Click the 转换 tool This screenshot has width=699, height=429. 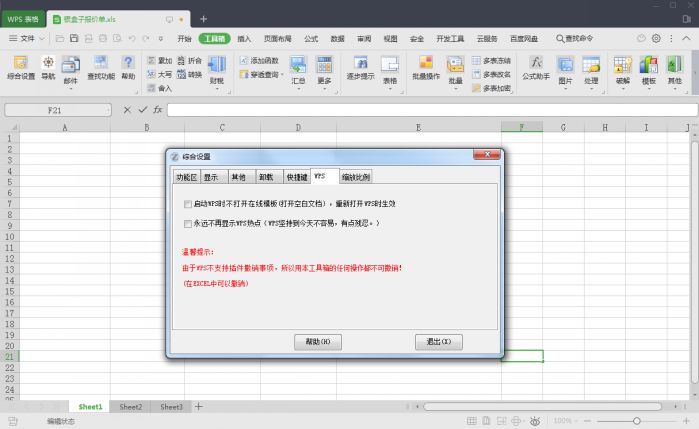pyautogui.click(x=189, y=74)
